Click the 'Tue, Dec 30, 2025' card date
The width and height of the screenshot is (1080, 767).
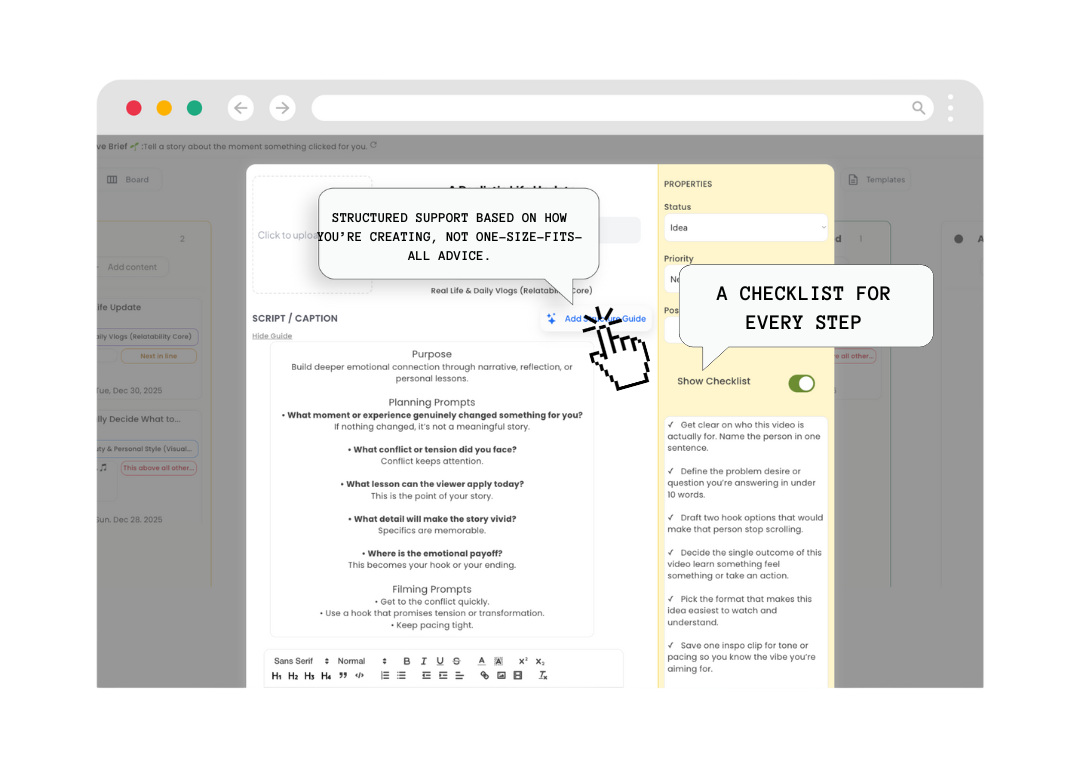pyautogui.click(x=130, y=390)
